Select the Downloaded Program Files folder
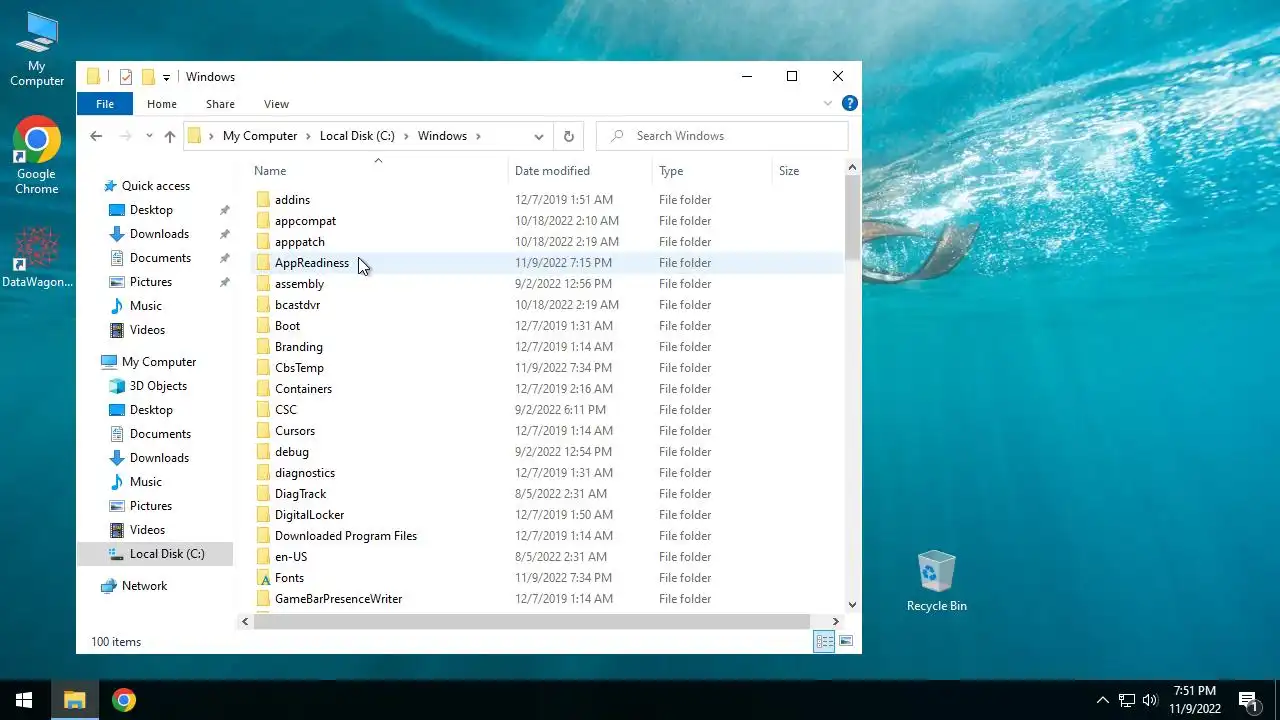1280x720 pixels. pyautogui.click(x=346, y=536)
